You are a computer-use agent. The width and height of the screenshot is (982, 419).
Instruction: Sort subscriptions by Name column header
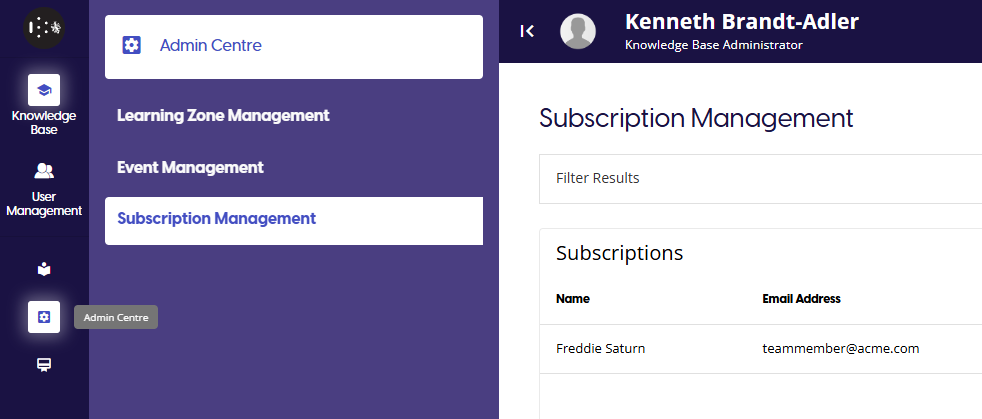pos(573,298)
